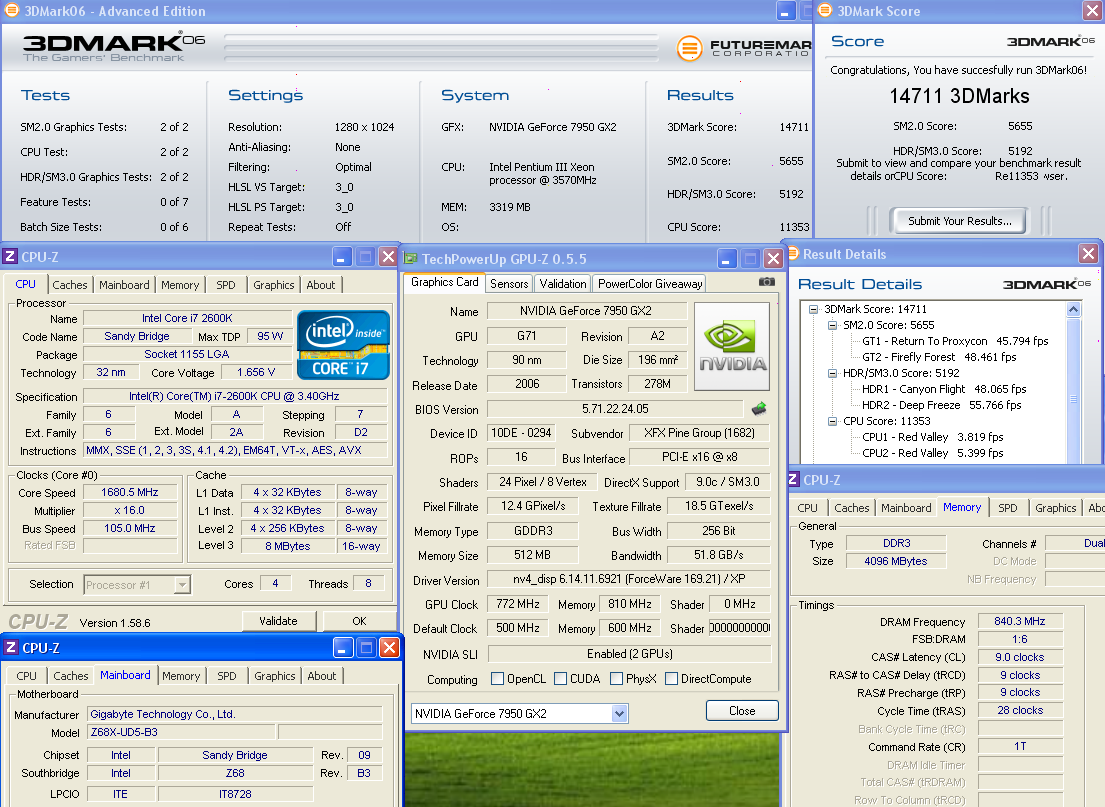Viewport: 1105px width, 807px height.
Task: Click the GPU Clock 772 MHz value
Action: click(x=518, y=604)
